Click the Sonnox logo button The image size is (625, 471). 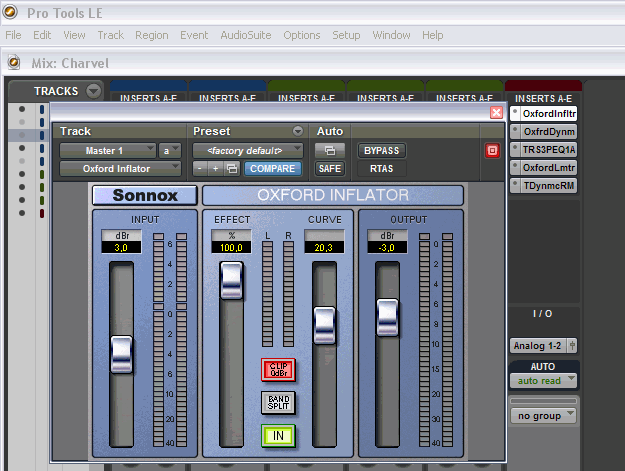coord(145,195)
